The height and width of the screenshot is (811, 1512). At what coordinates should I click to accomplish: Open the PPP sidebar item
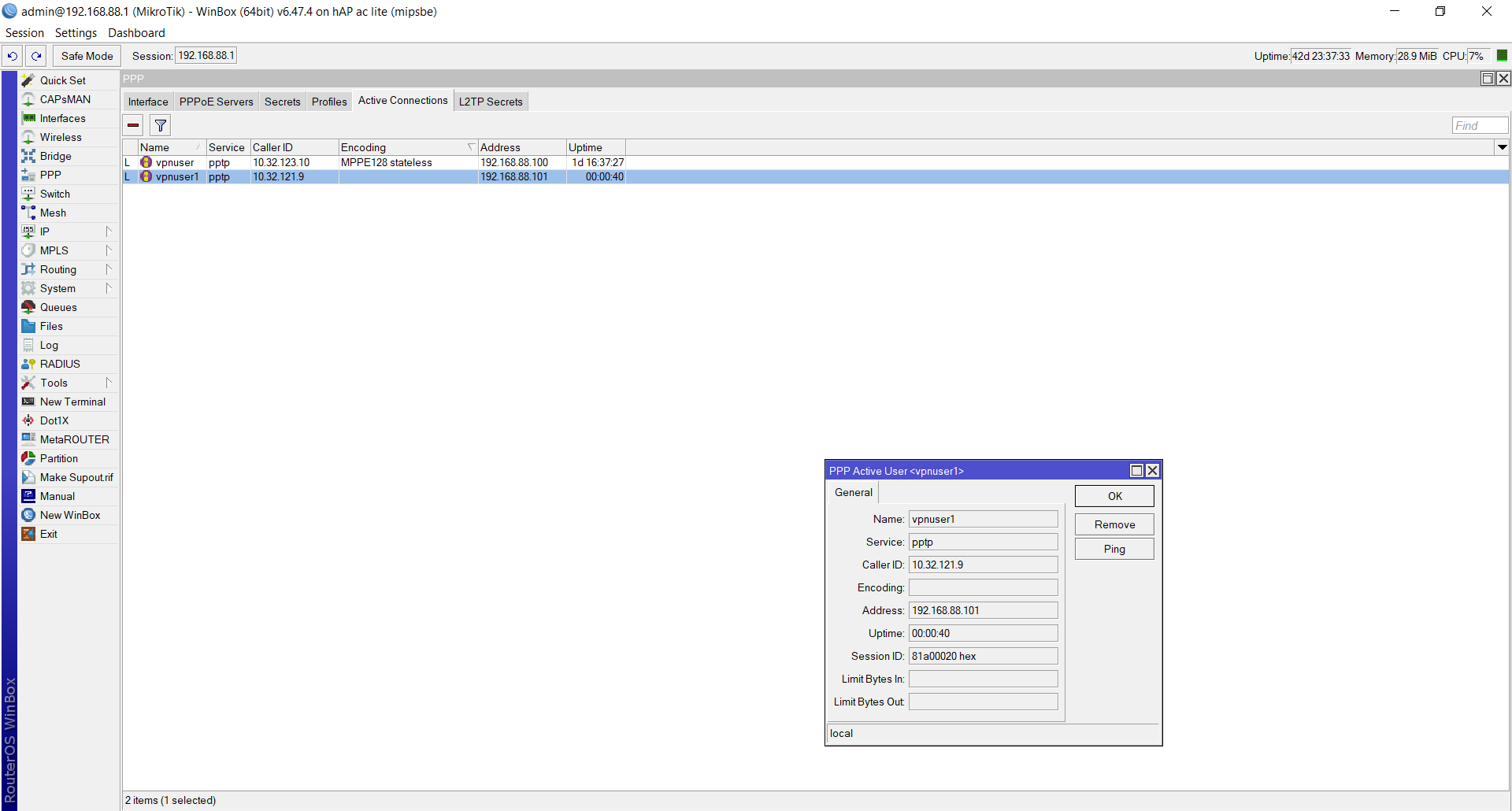coord(69,175)
